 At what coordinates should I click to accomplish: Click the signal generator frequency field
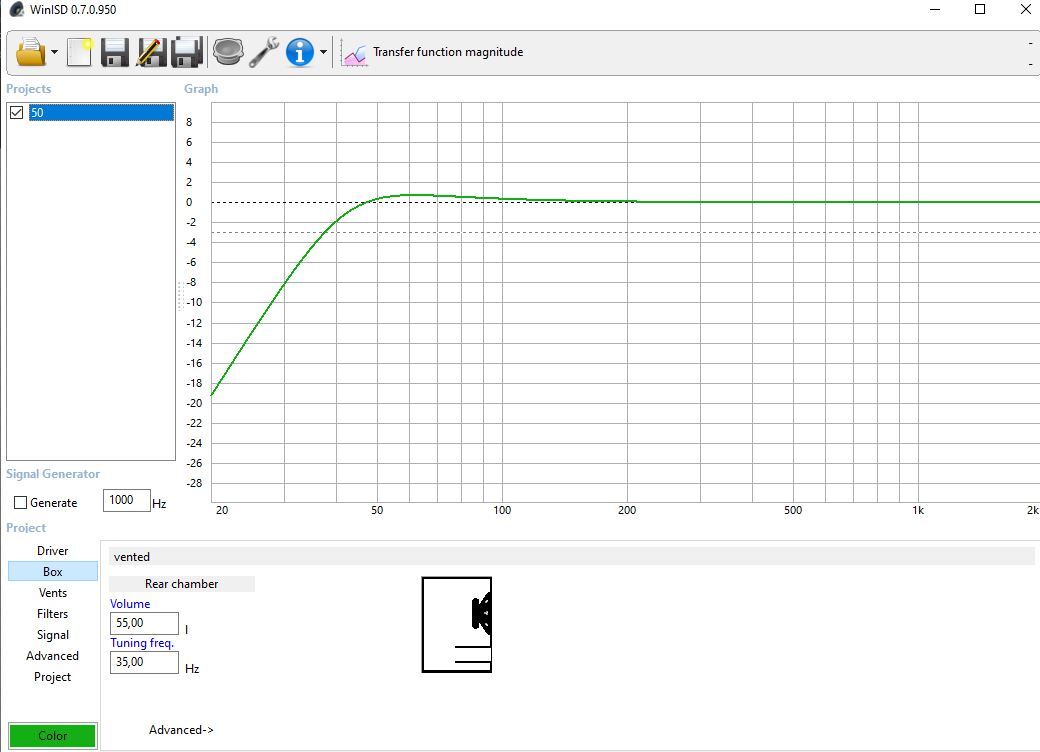point(127,500)
